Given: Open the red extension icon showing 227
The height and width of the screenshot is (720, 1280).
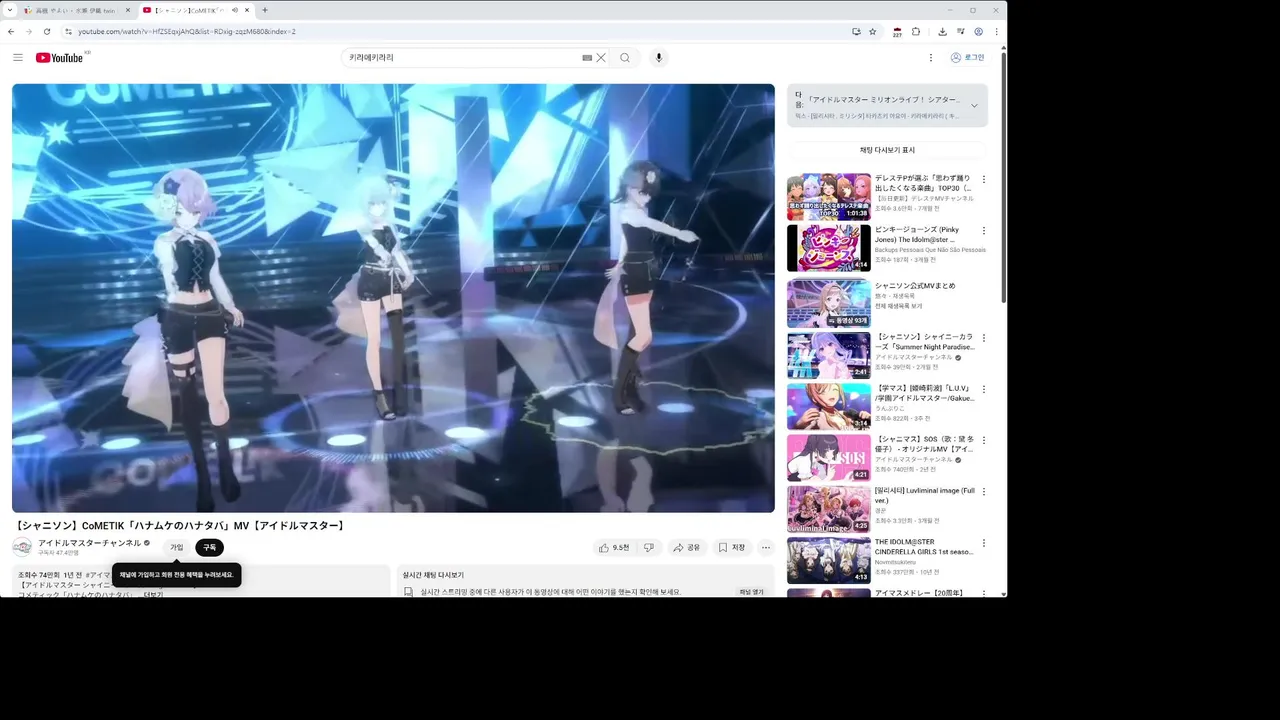Looking at the screenshot, I should tap(897, 31).
